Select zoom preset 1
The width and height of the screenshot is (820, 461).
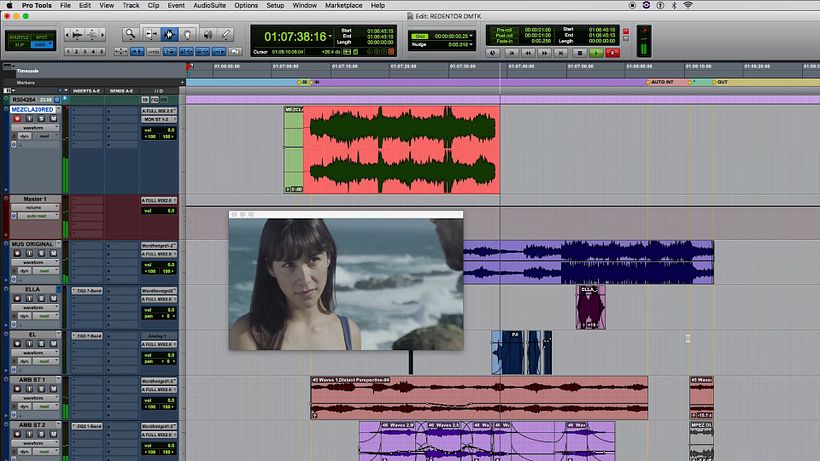(x=68, y=52)
